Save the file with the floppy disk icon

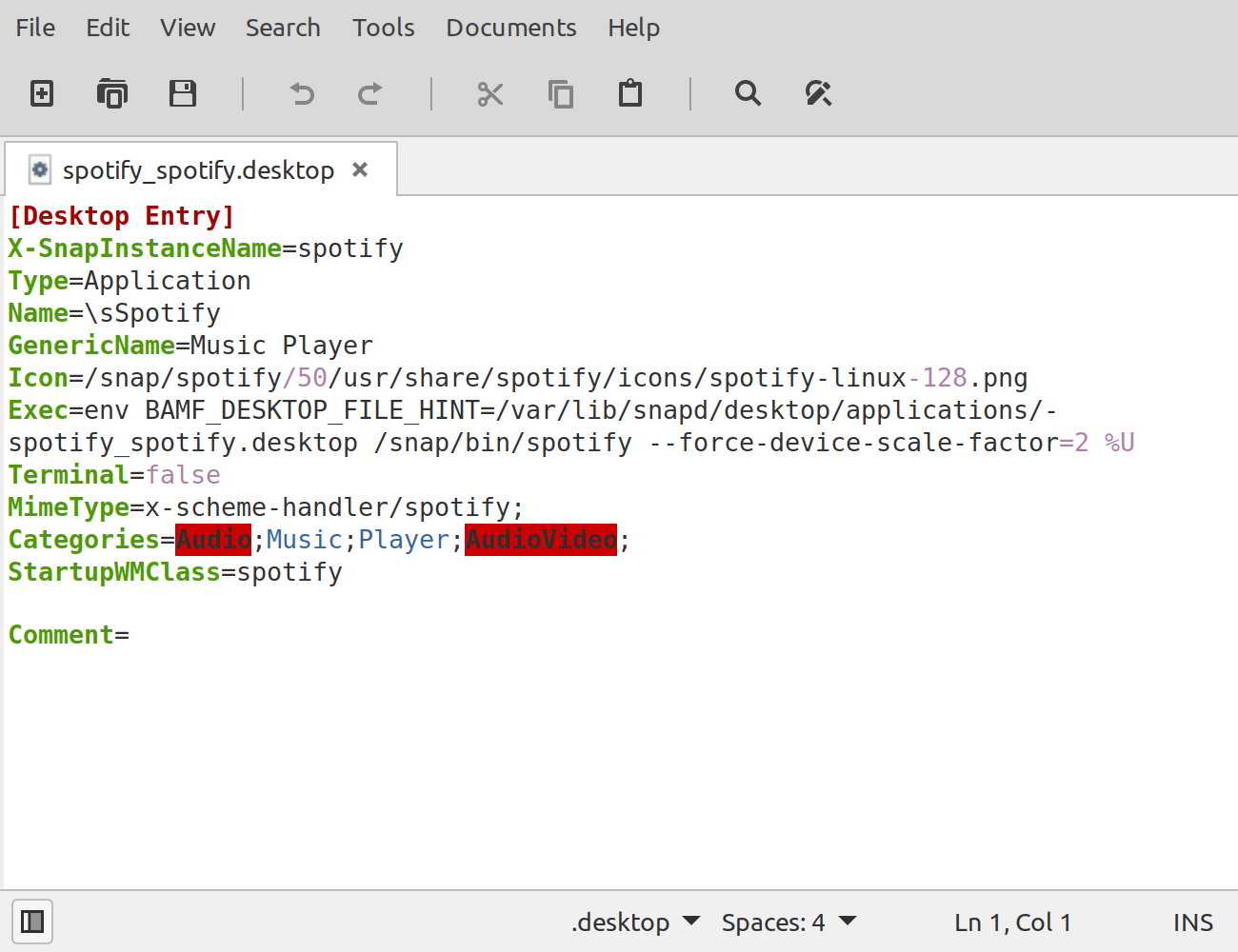pos(183,93)
